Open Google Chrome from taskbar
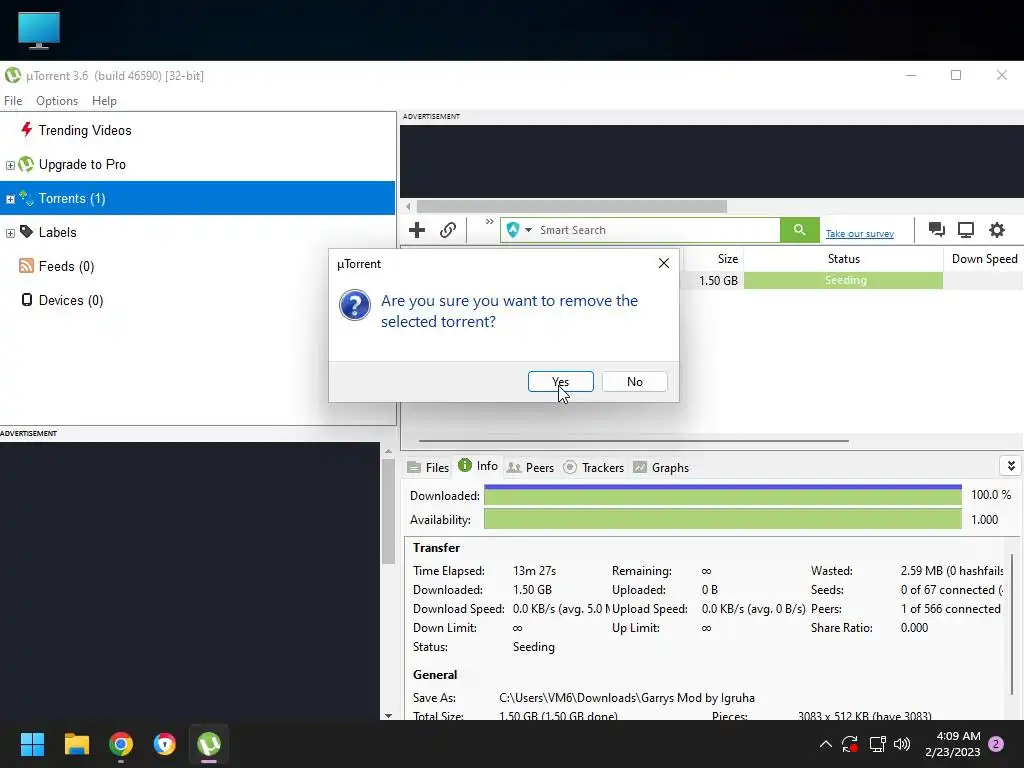 pyautogui.click(x=121, y=744)
